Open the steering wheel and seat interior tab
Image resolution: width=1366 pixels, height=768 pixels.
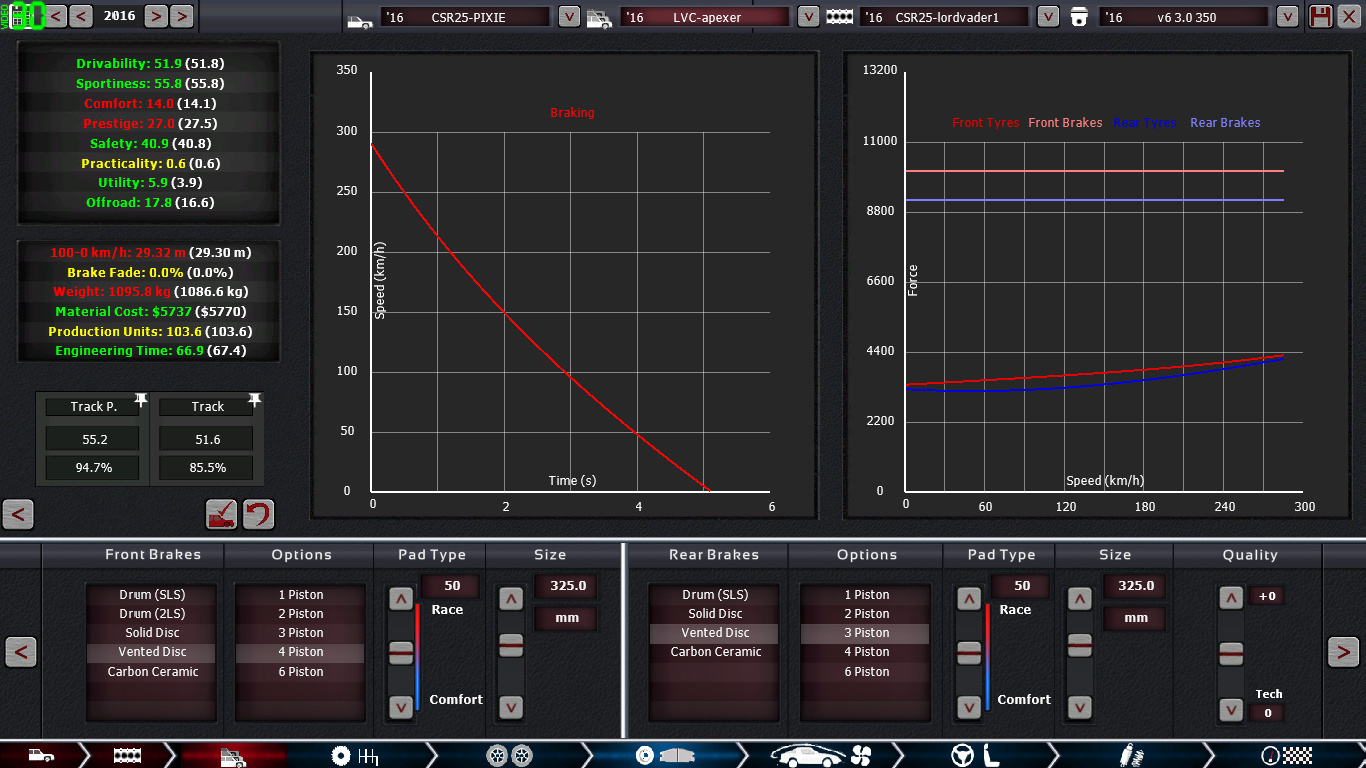tap(978, 755)
